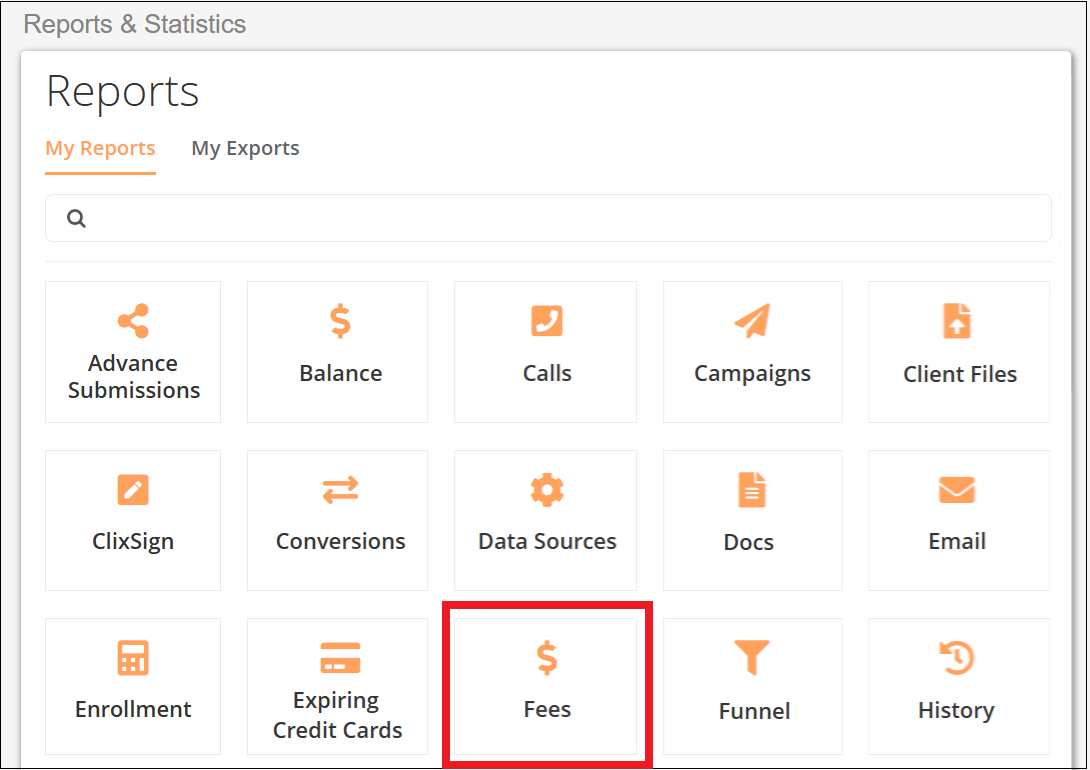Open the History report label
This screenshot has height=770, width=1090.
click(x=957, y=710)
